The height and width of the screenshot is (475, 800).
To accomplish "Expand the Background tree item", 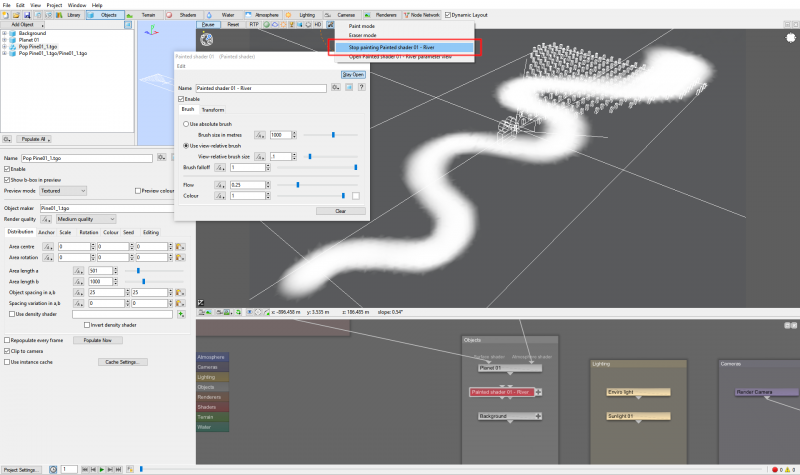I will click(5, 33).
